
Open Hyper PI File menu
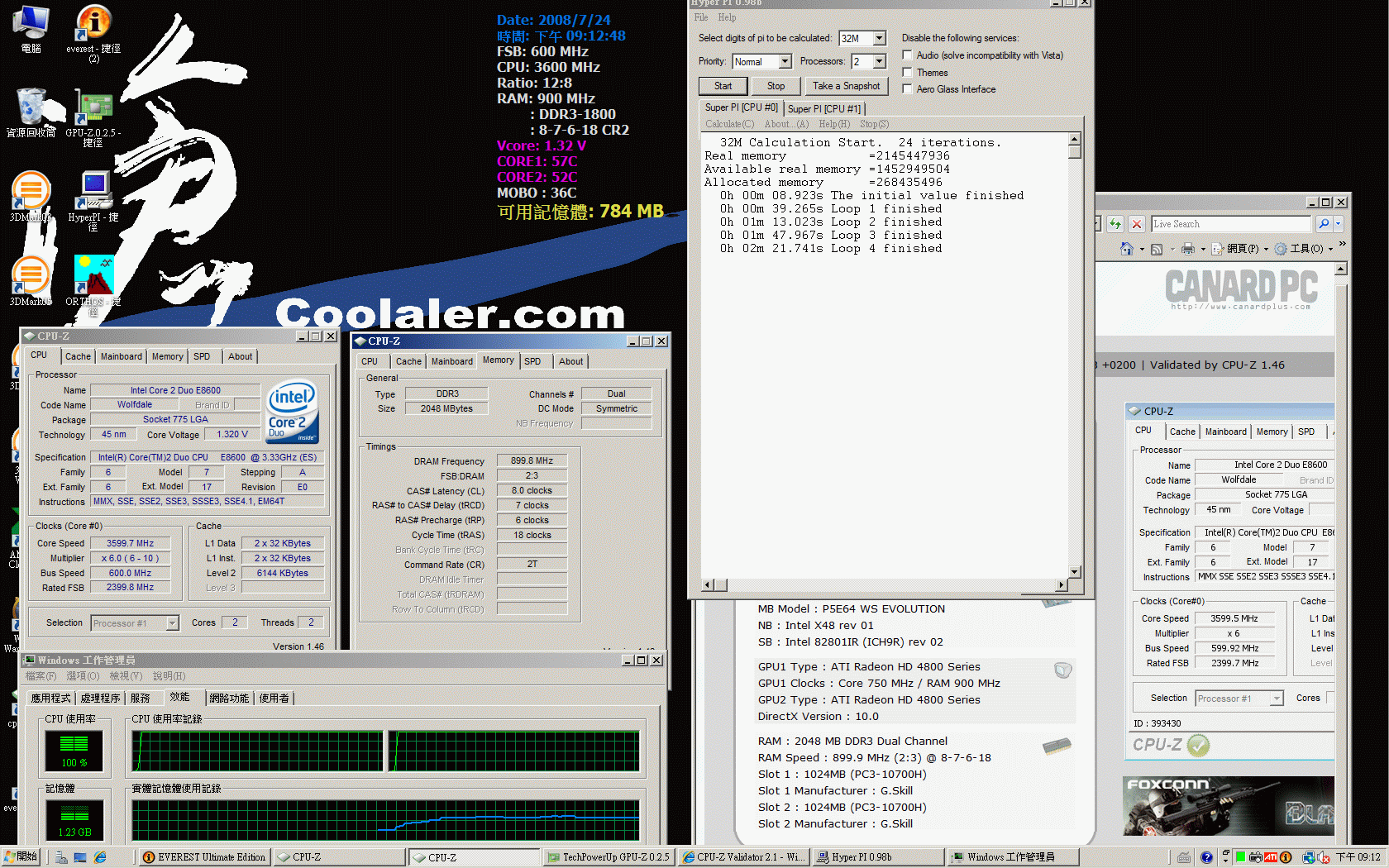click(x=701, y=17)
